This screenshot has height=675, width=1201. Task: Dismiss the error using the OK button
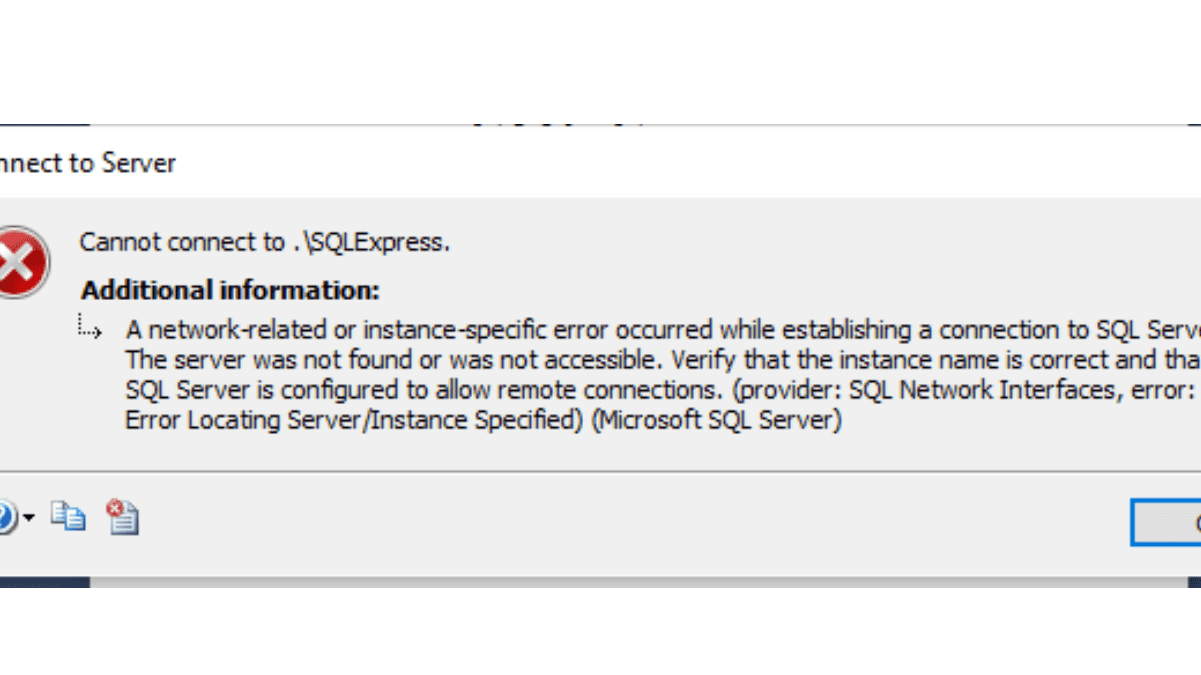(1166, 522)
